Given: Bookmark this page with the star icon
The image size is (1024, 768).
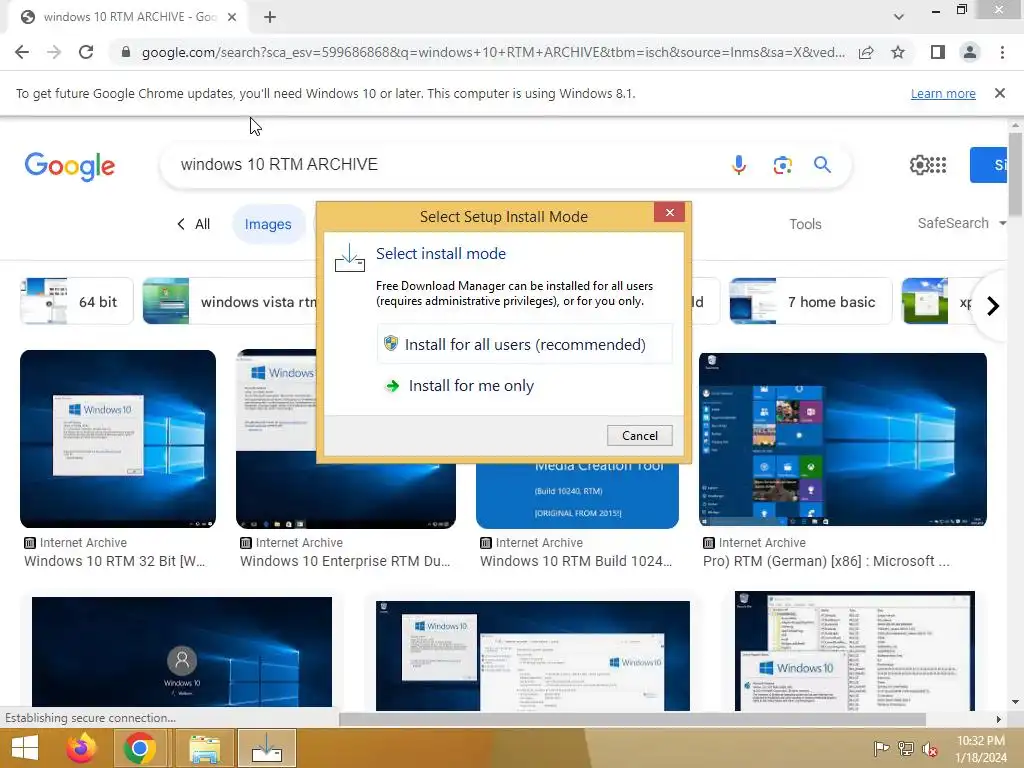Looking at the screenshot, I should (x=898, y=52).
